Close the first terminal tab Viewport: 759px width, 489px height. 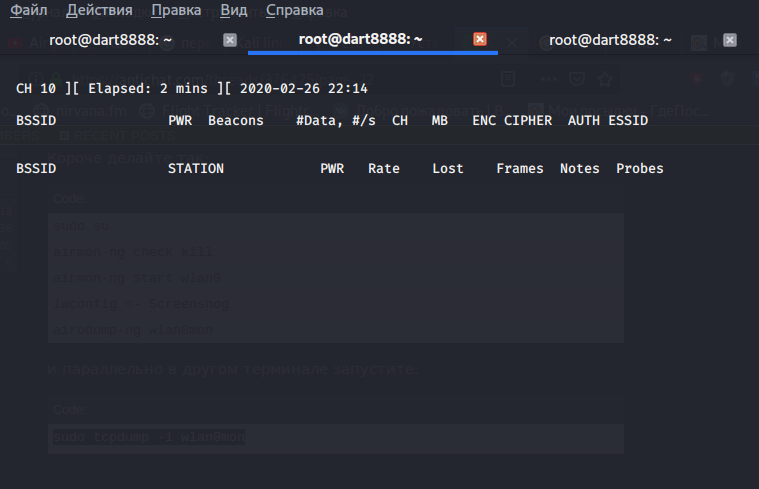(x=230, y=40)
